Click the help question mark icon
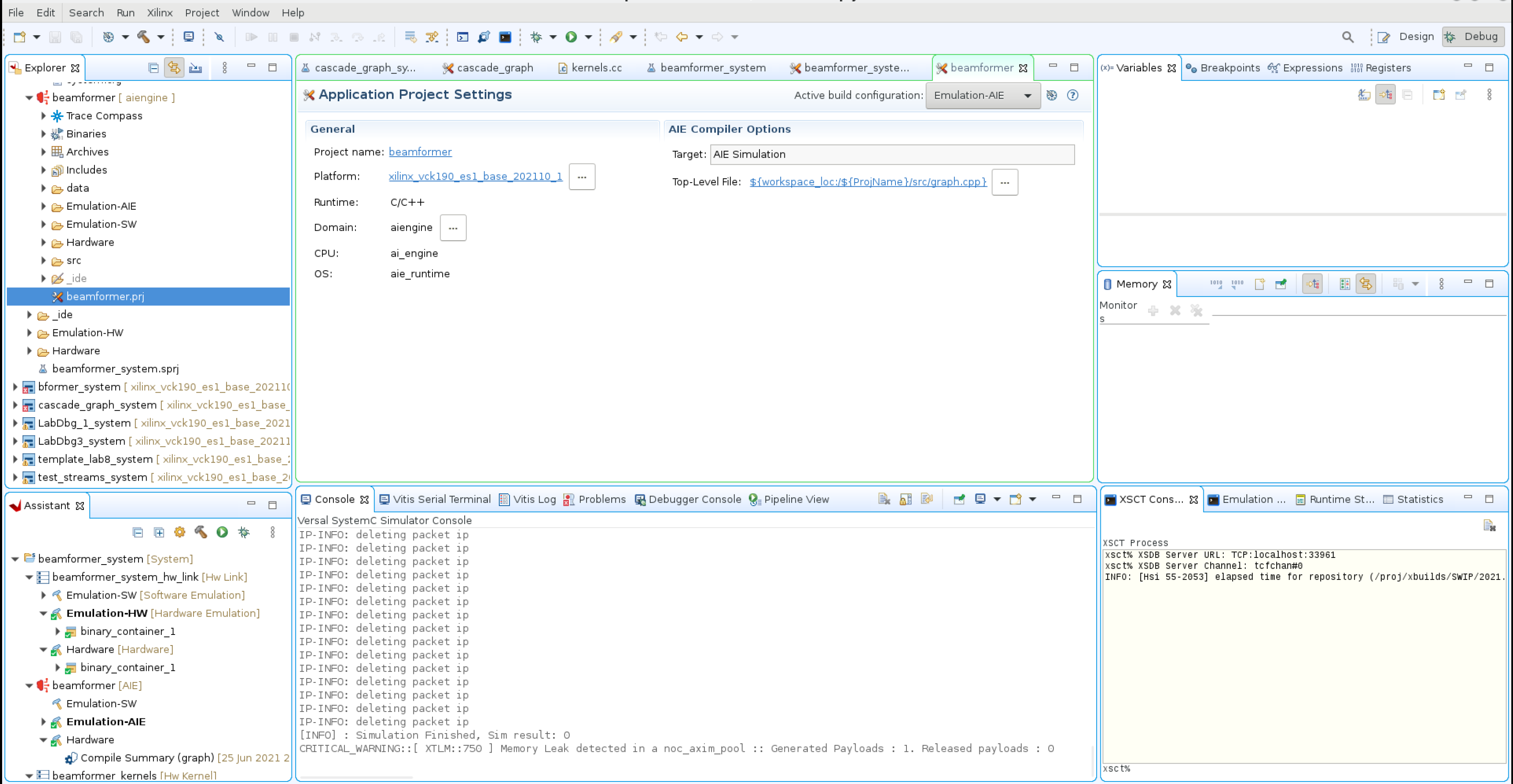 1072,95
